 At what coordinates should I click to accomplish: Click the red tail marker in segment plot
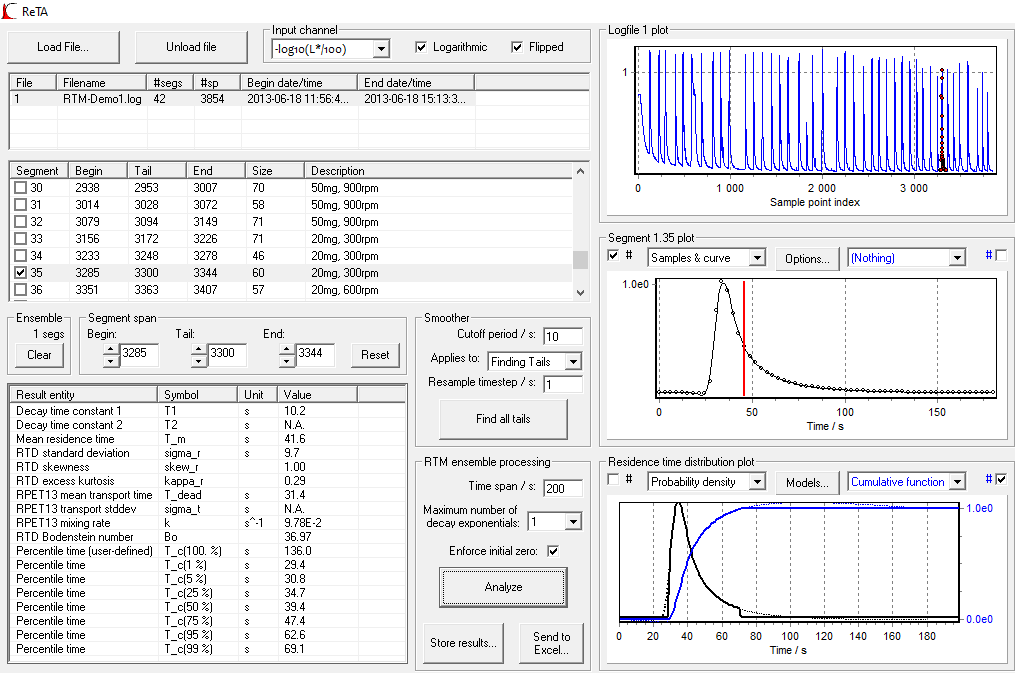click(x=744, y=338)
